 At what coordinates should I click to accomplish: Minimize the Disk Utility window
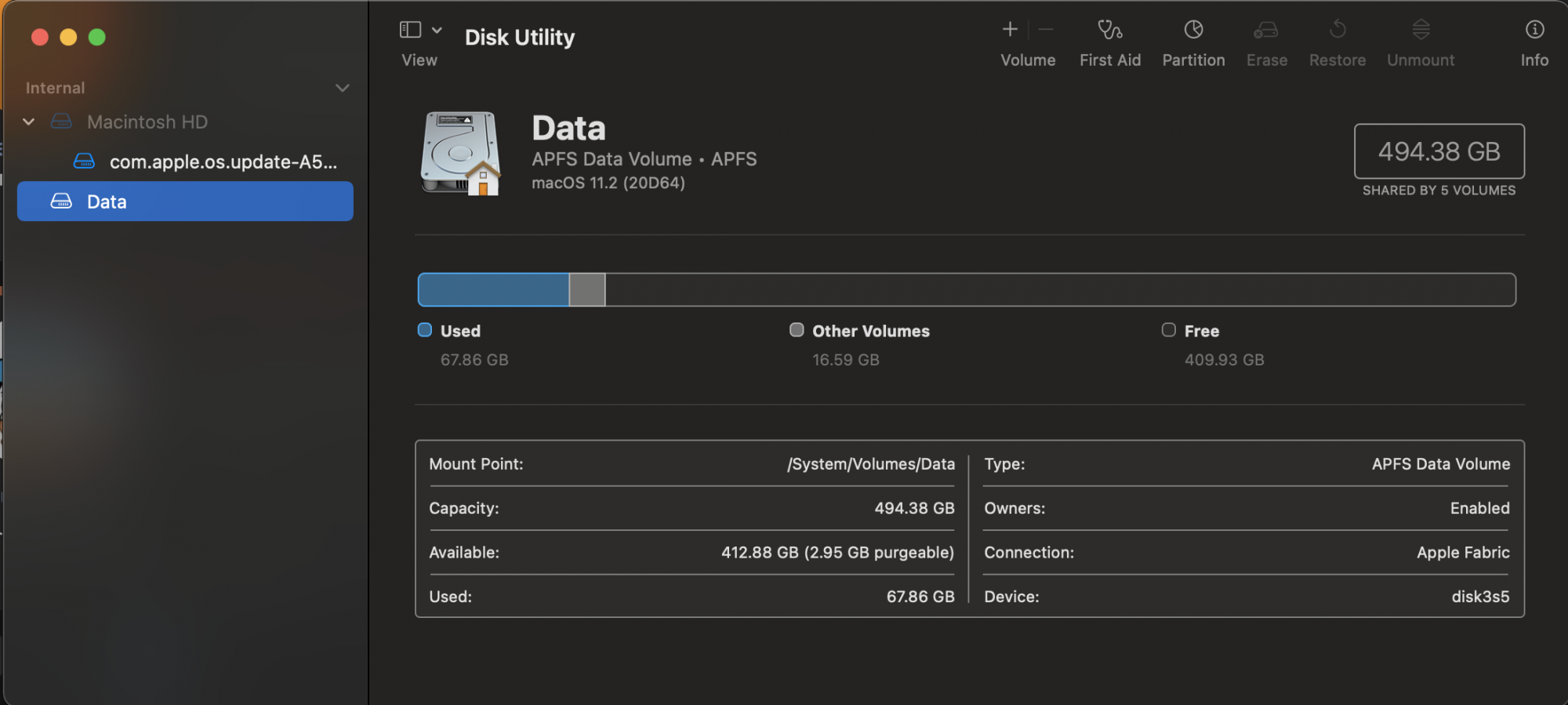tap(68, 37)
